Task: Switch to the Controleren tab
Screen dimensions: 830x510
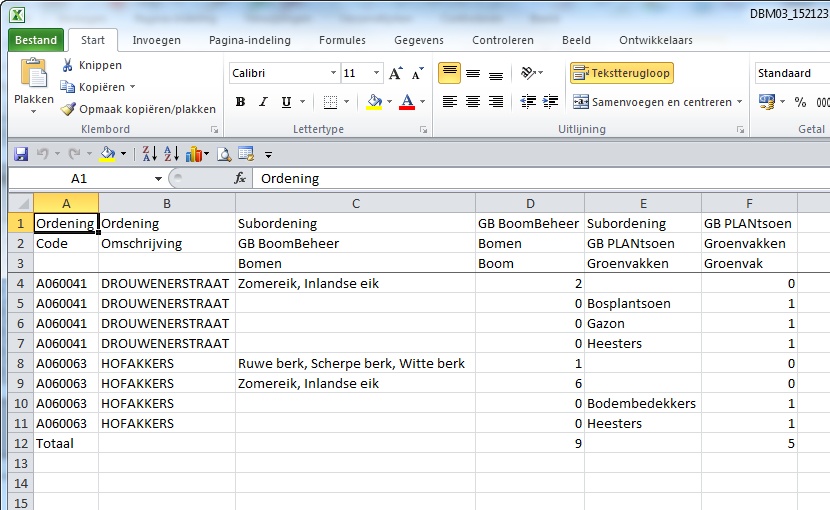Action: [x=503, y=40]
